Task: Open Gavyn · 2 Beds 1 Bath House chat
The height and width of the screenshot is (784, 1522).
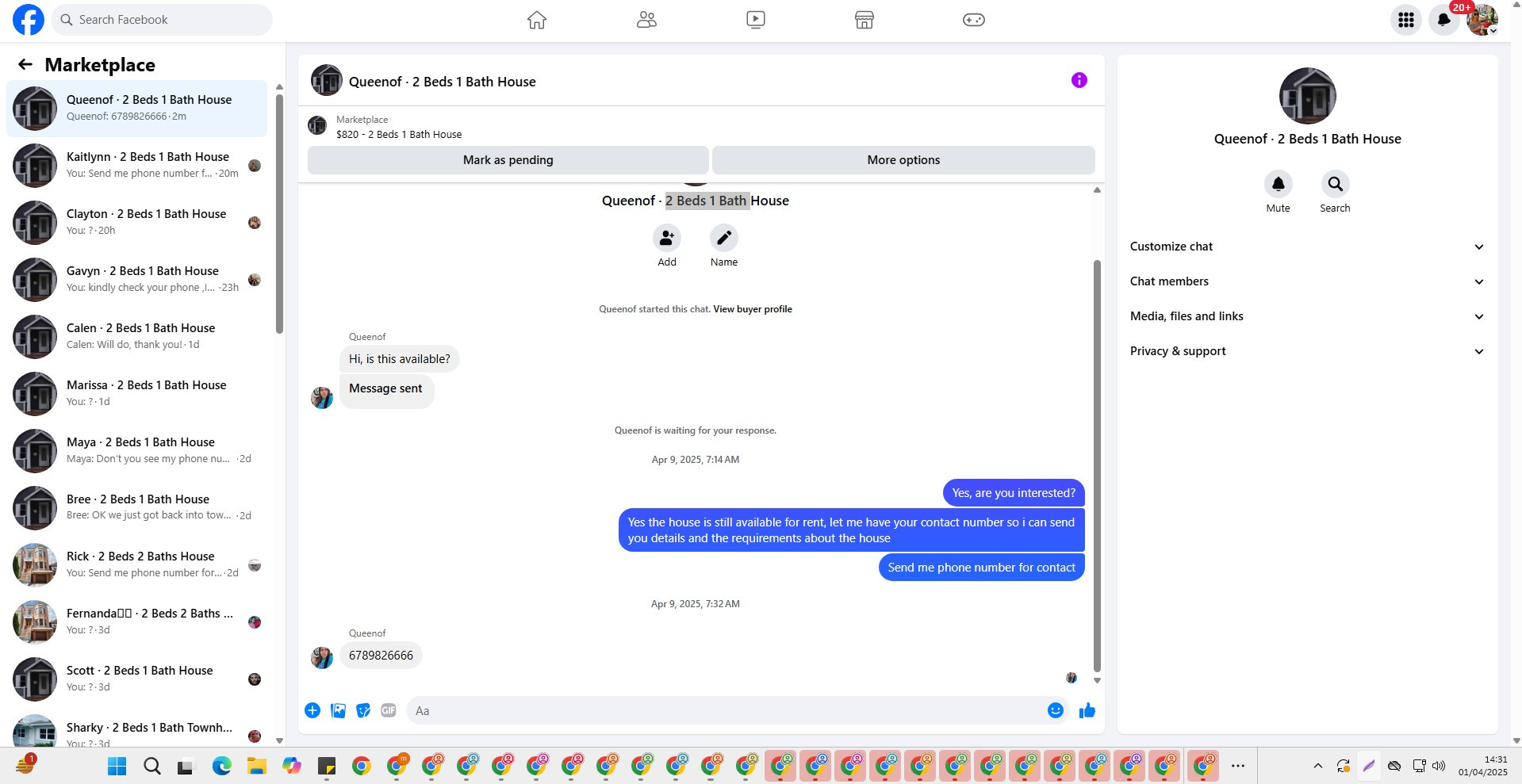Action: click(x=136, y=280)
